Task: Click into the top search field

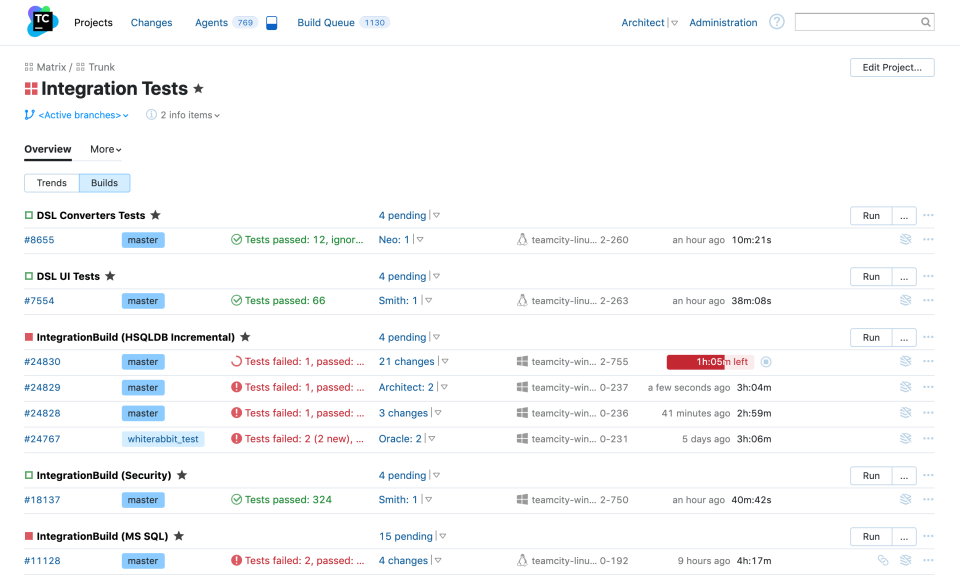Action: pos(858,22)
